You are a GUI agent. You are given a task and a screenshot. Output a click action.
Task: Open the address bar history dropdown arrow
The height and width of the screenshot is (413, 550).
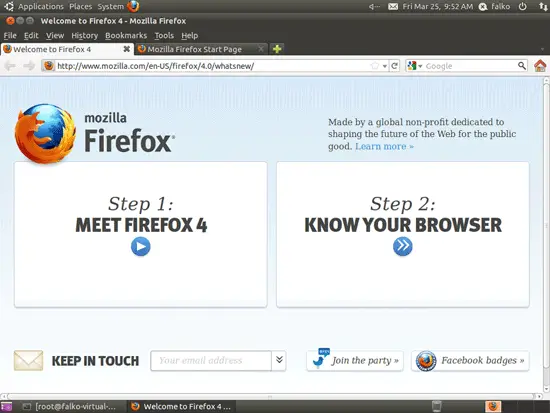pos(385,66)
